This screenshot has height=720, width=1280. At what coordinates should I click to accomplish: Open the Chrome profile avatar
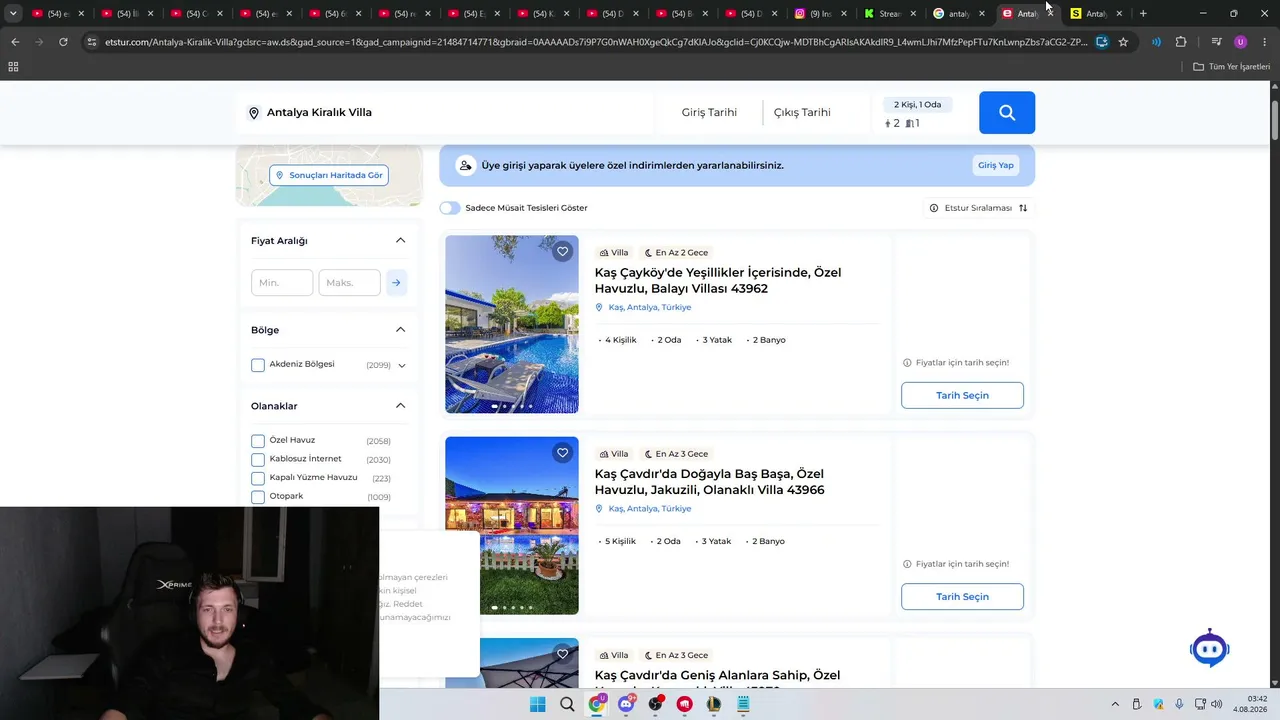pyautogui.click(x=1241, y=42)
